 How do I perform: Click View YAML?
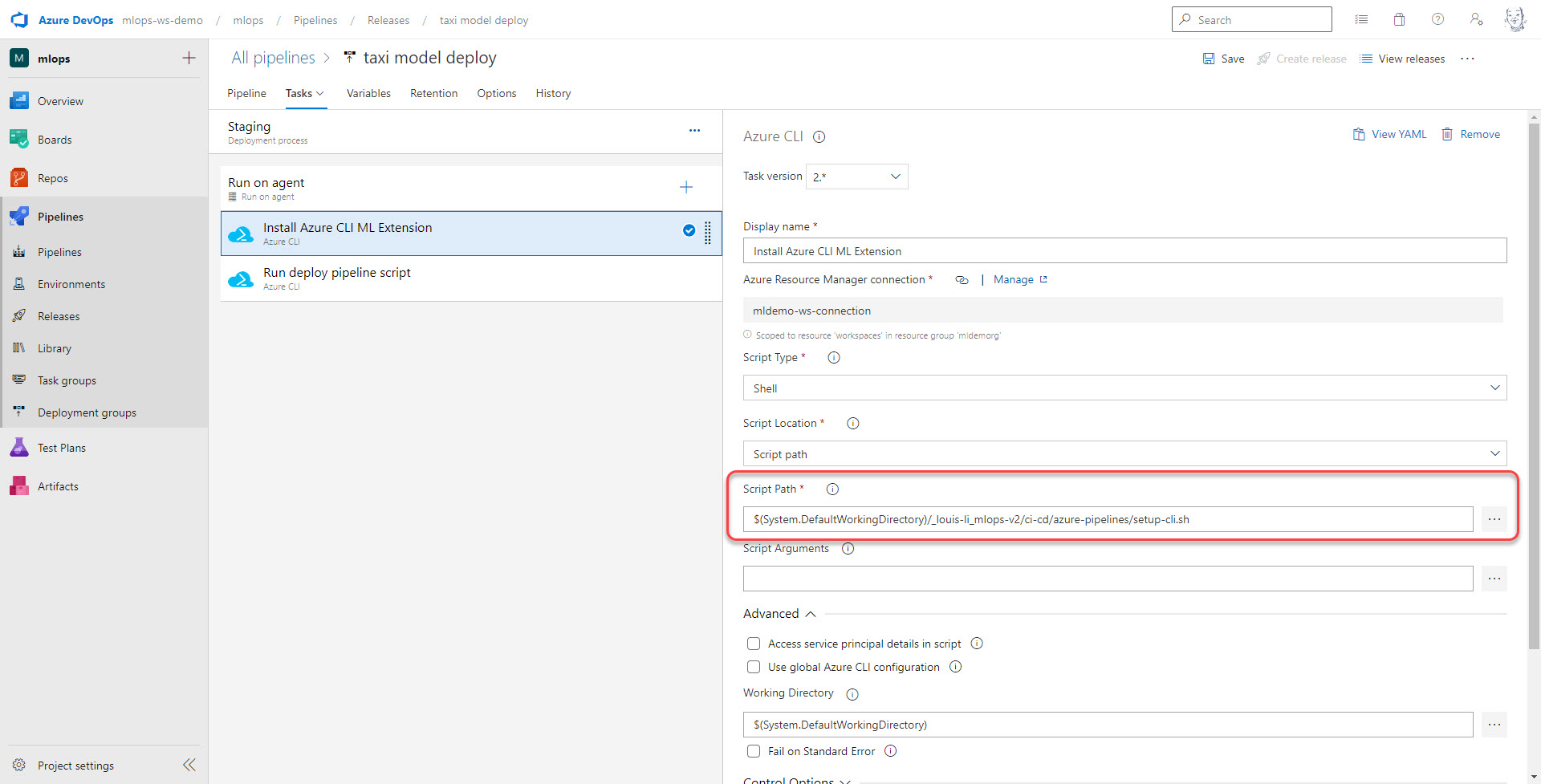(x=1389, y=134)
